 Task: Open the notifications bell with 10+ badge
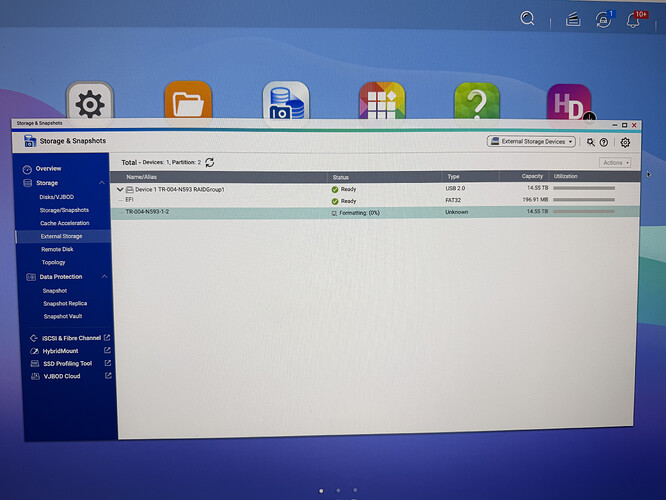(x=633, y=20)
